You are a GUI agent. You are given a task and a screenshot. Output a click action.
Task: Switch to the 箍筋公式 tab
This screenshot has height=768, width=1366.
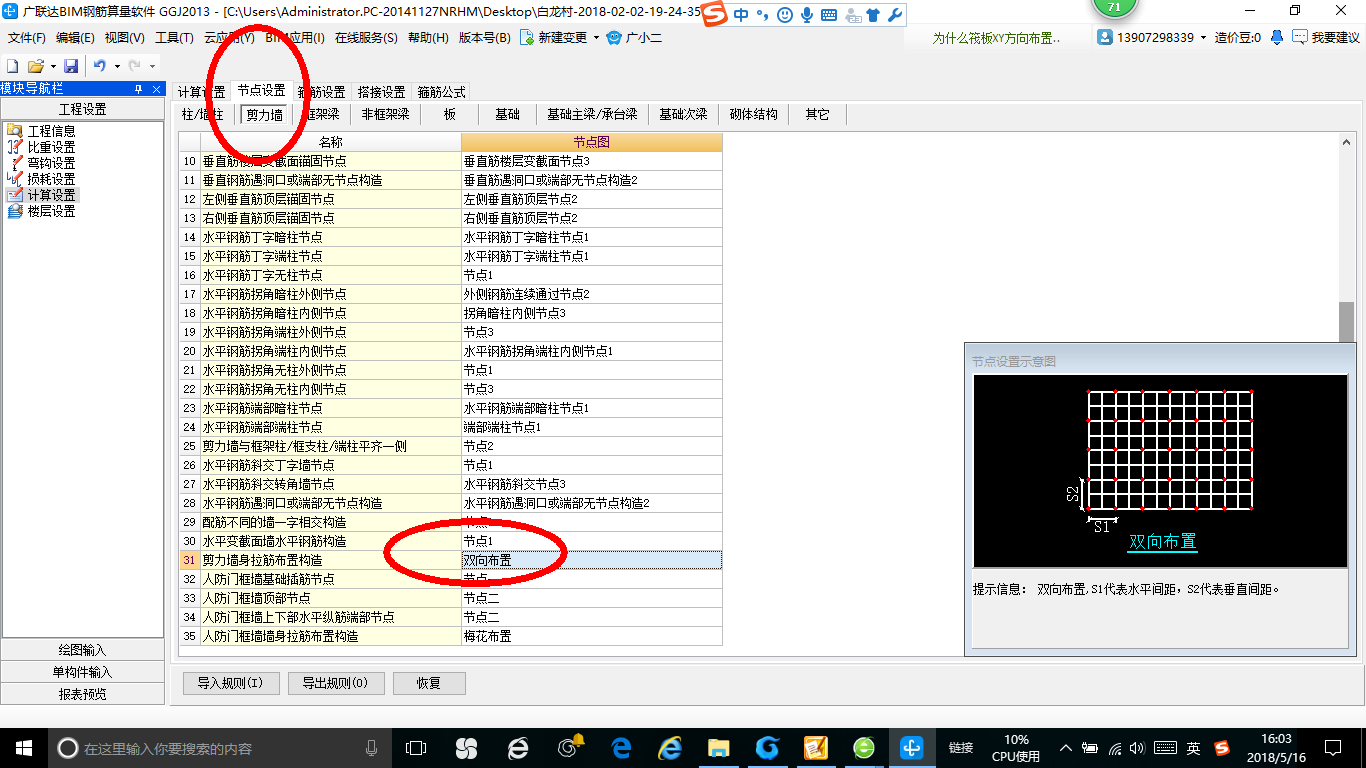441,92
